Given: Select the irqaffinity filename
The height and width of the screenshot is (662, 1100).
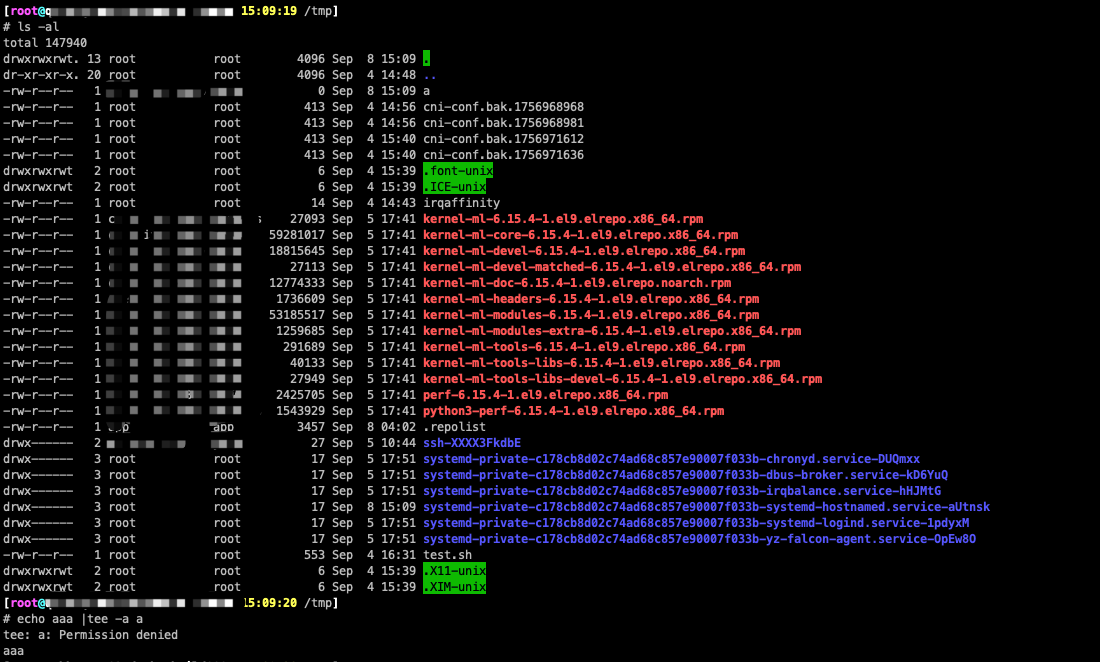Looking at the screenshot, I should 461,203.
